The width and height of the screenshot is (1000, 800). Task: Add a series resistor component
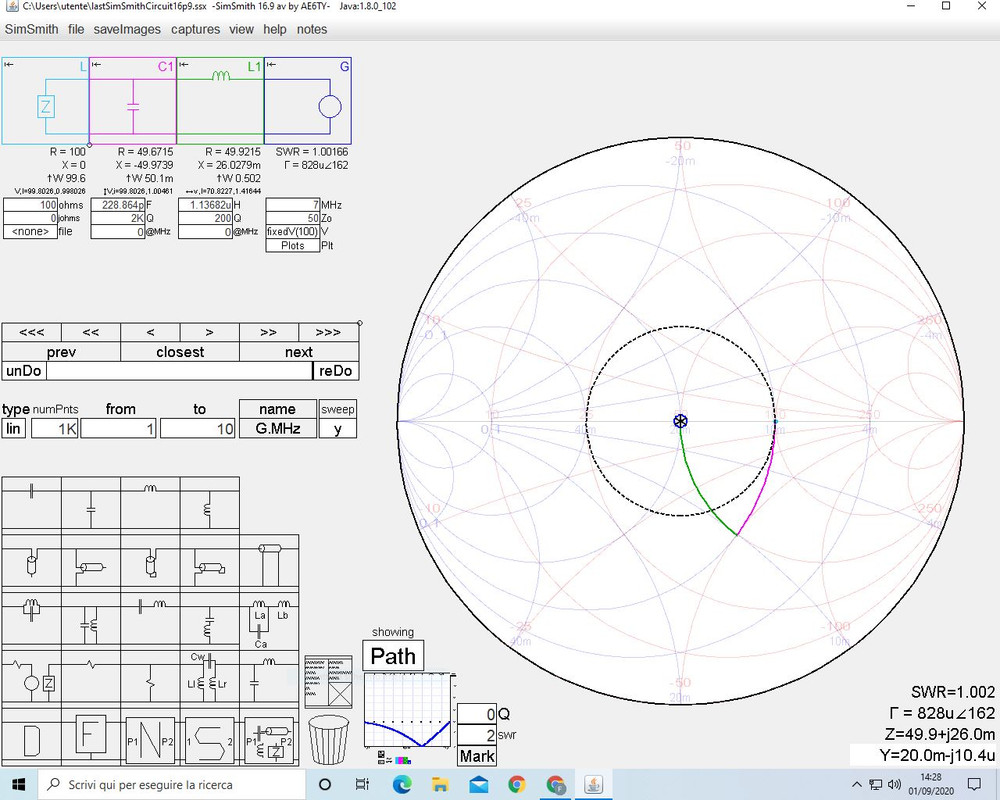click(91, 678)
